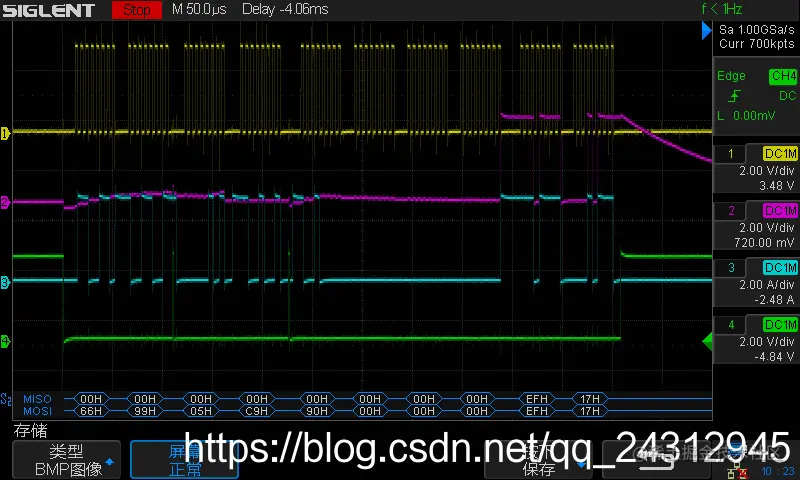Select the Sa 1.00GSa/s sample rate readout
The width and height of the screenshot is (800, 480).
click(x=757, y=30)
